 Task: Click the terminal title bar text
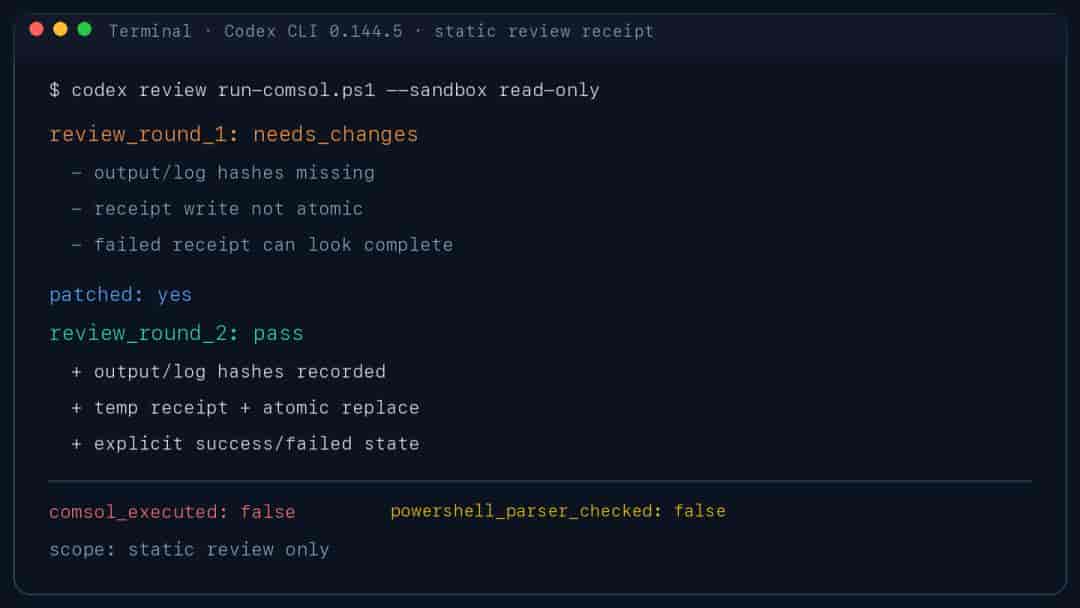point(381,32)
